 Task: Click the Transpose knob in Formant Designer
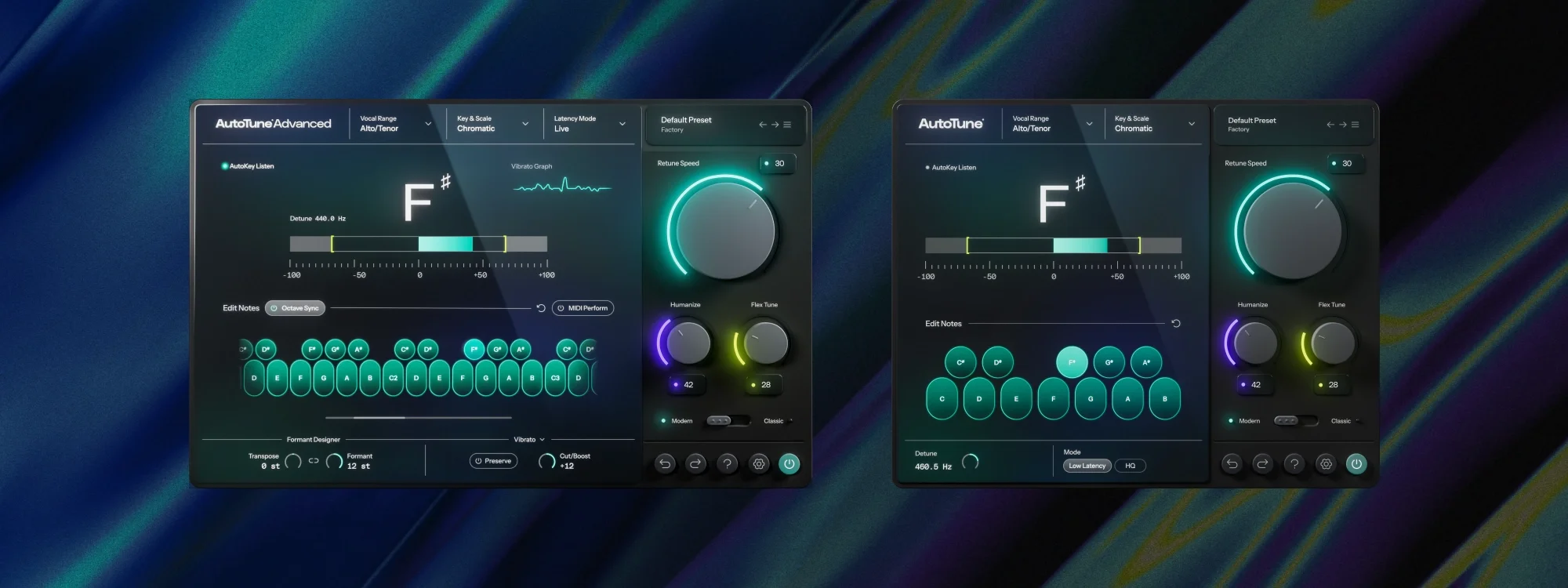click(293, 461)
